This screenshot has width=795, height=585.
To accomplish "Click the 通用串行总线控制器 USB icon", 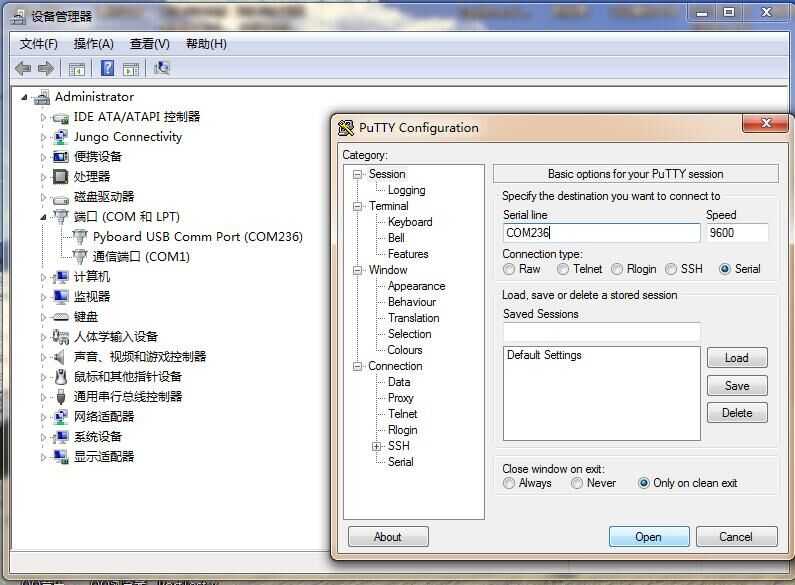I will pos(61,397).
